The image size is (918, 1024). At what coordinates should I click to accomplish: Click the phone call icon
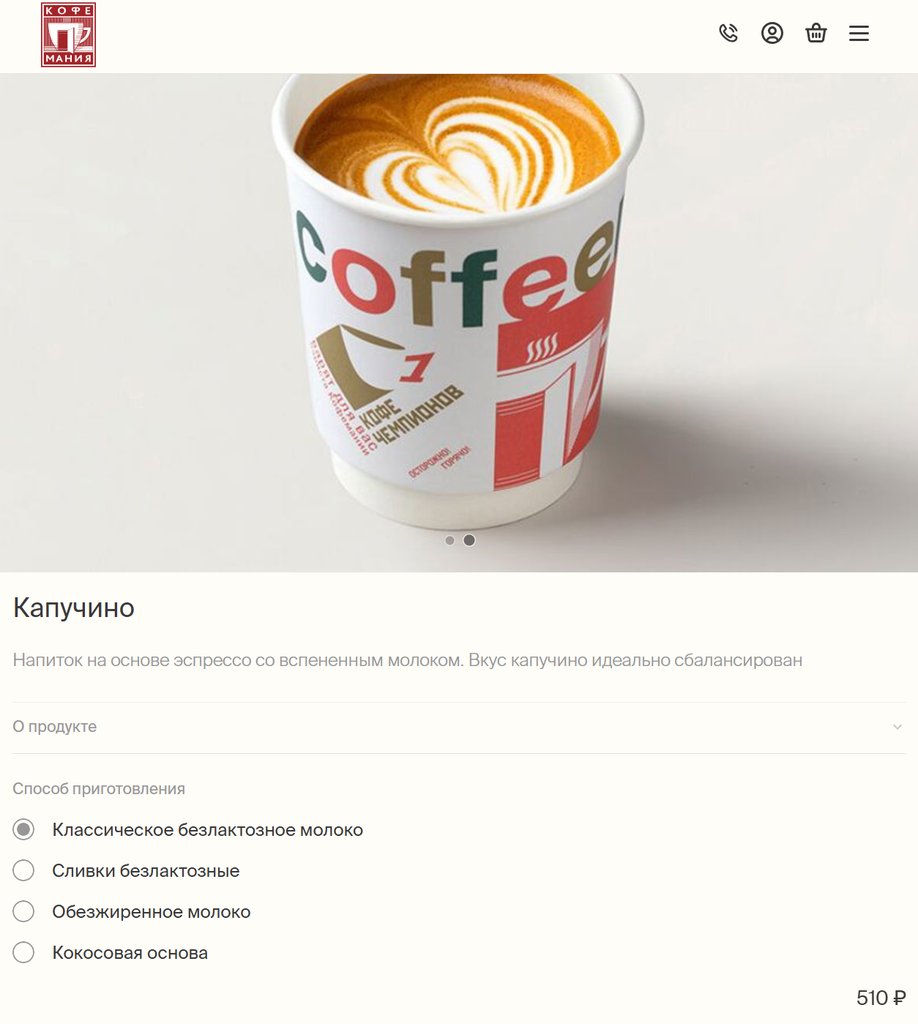coord(728,33)
